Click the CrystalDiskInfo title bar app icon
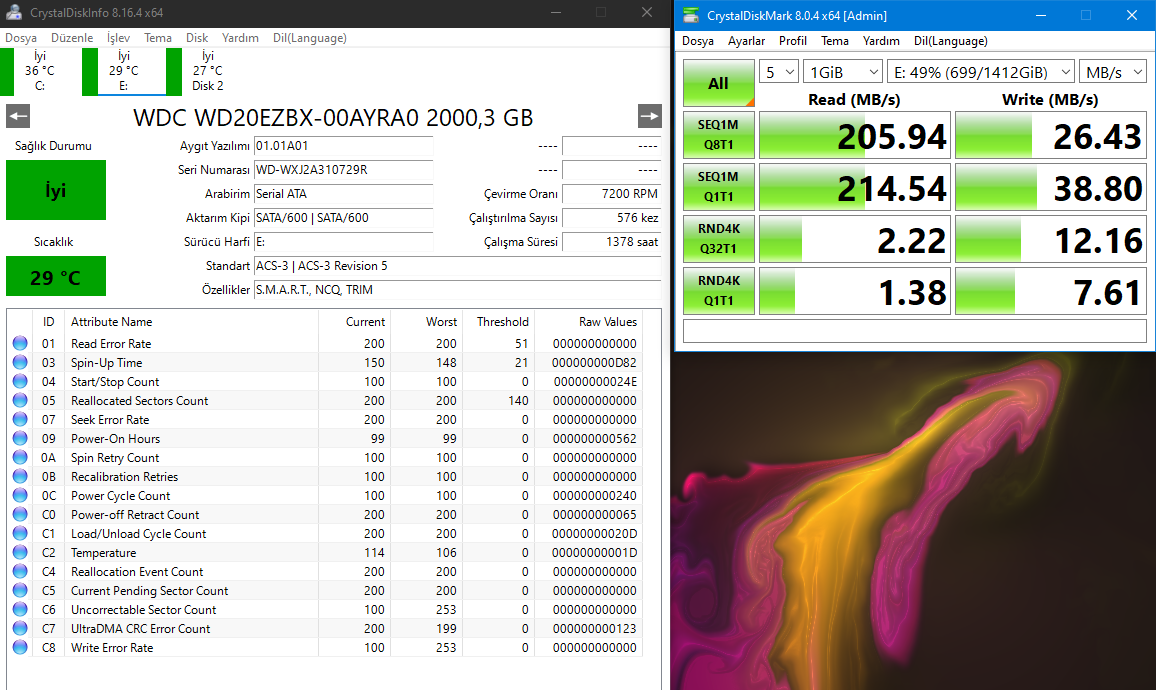Viewport: 1156px width, 690px height. pos(13,13)
